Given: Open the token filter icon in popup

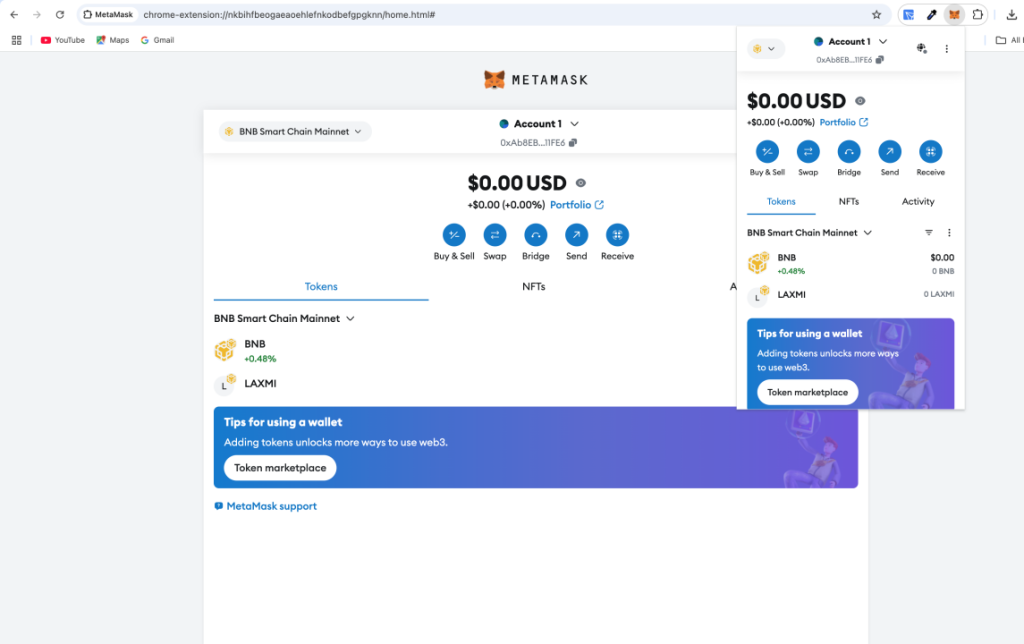Looking at the screenshot, I should tap(929, 233).
